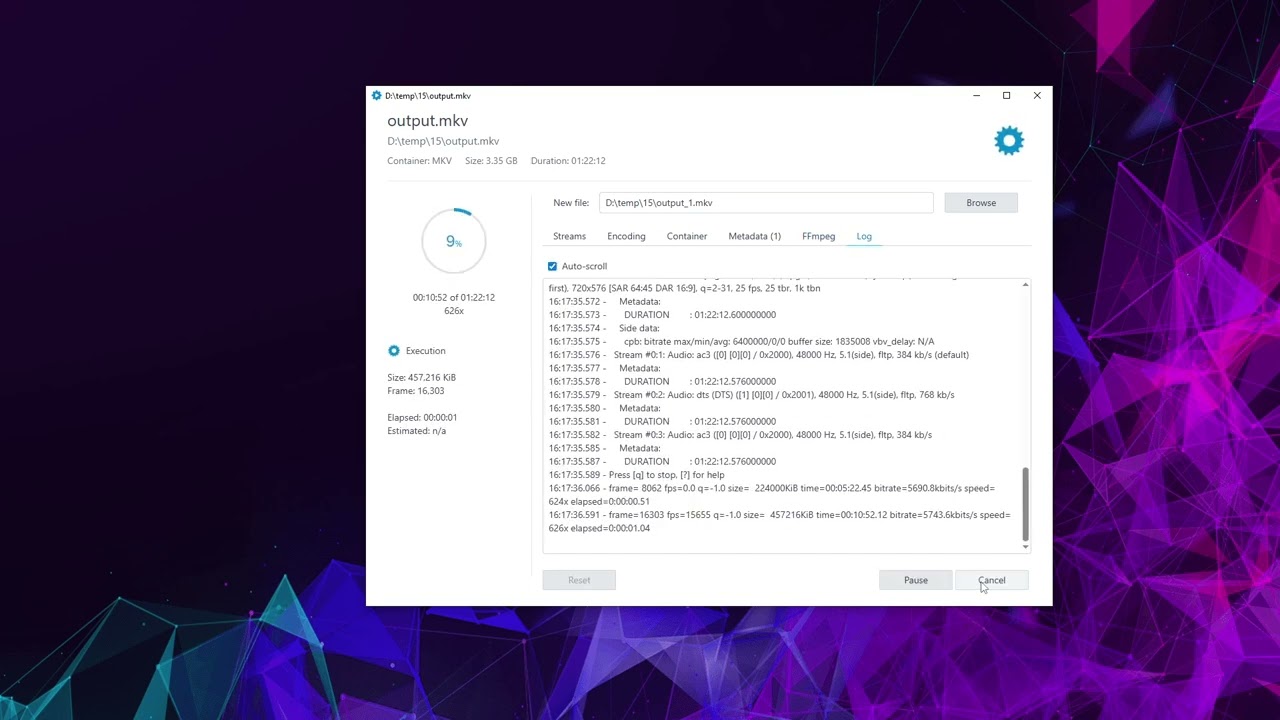Viewport: 1280px width, 720px height.
Task: Click the log scroll up arrow
Action: pyautogui.click(x=1025, y=285)
